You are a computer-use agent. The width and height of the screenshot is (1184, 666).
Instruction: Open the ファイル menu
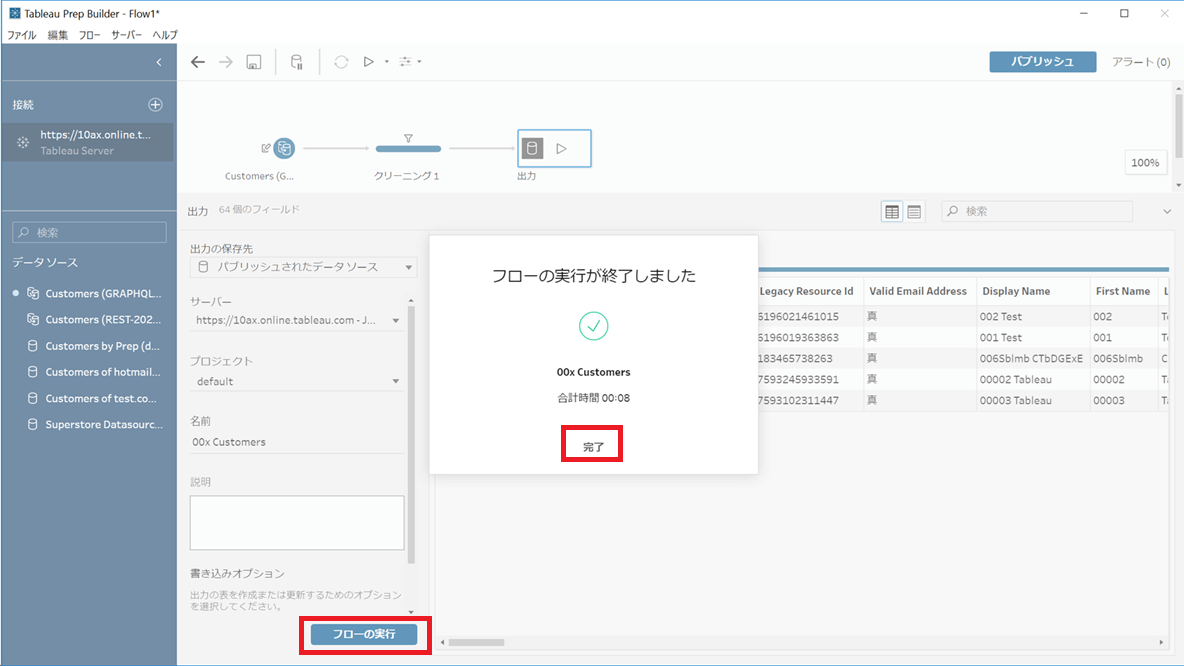(22, 35)
